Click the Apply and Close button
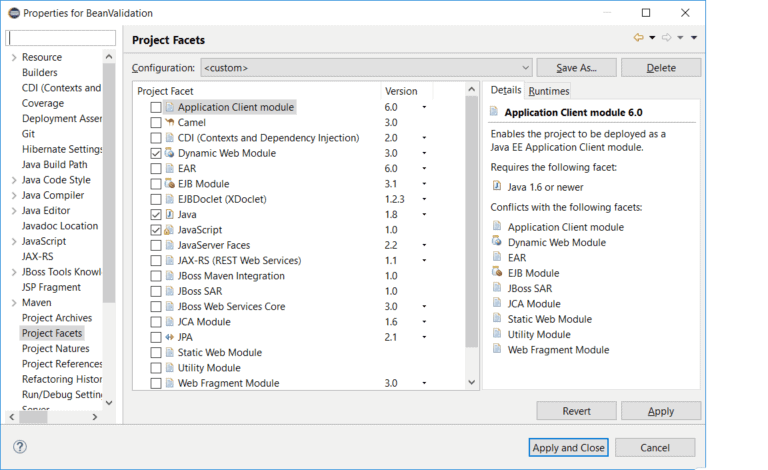Viewport: 768px width, 470px height. pyautogui.click(x=568, y=447)
